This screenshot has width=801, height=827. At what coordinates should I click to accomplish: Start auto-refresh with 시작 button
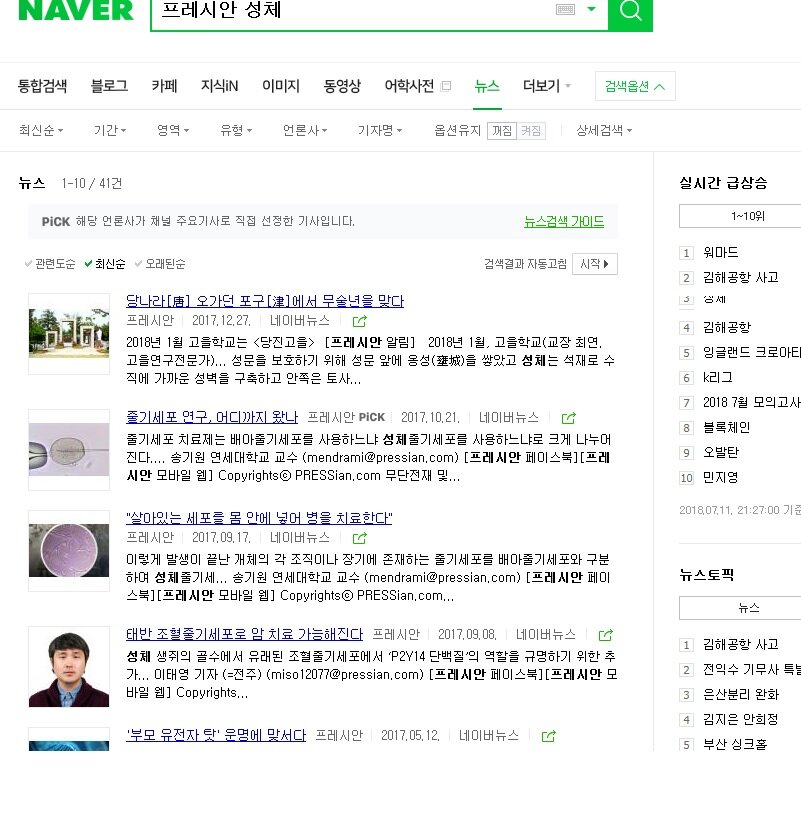point(595,264)
